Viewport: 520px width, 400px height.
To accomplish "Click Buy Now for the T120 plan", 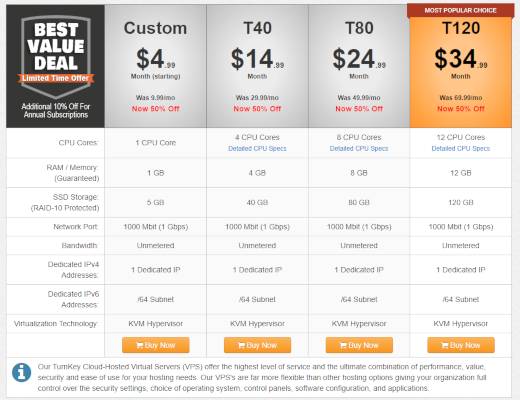I will pos(461,345).
